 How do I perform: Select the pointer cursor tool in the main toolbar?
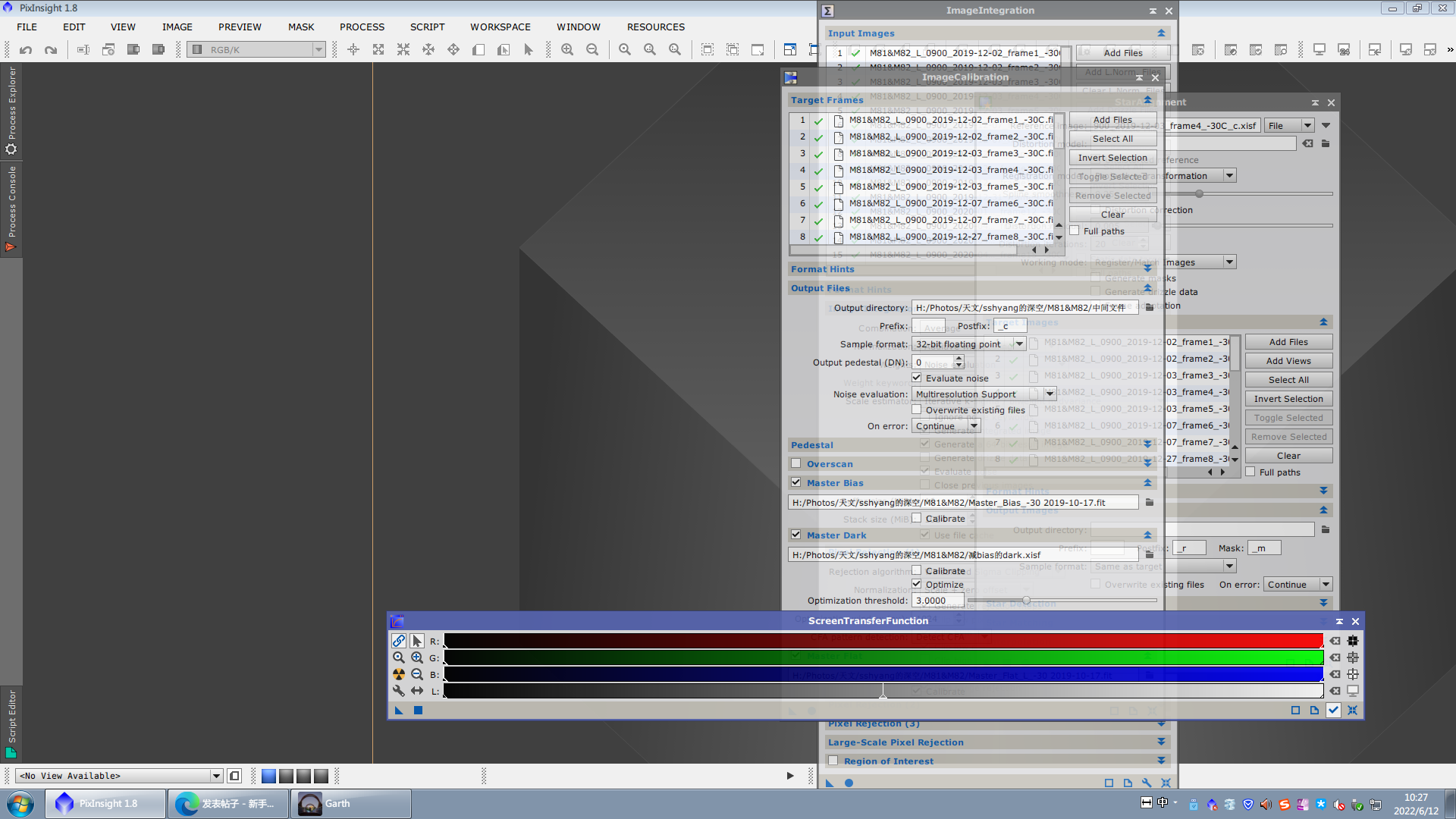click(529, 50)
